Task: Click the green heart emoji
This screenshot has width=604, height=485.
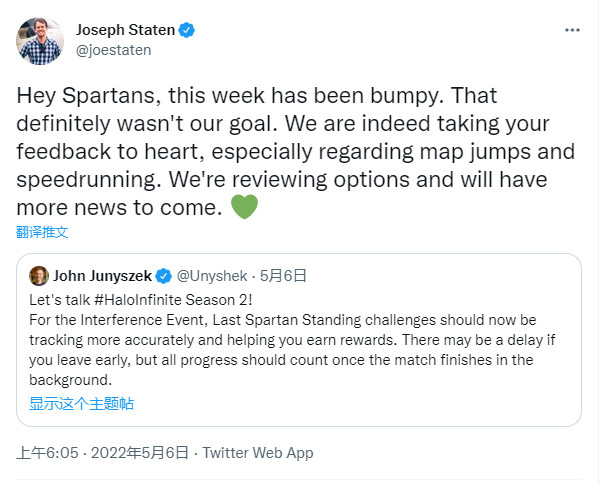Action: (x=245, y=208)
